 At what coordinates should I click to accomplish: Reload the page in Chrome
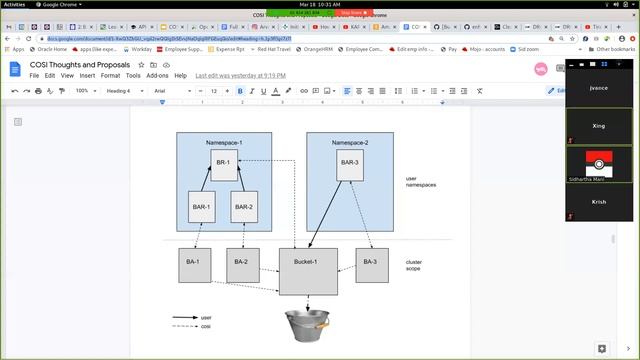(x=28, y=38)
